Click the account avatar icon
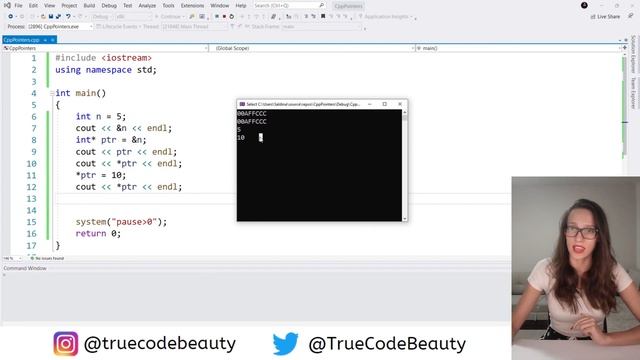This screenshot has height=360, width=640. (x=584, y=5)
